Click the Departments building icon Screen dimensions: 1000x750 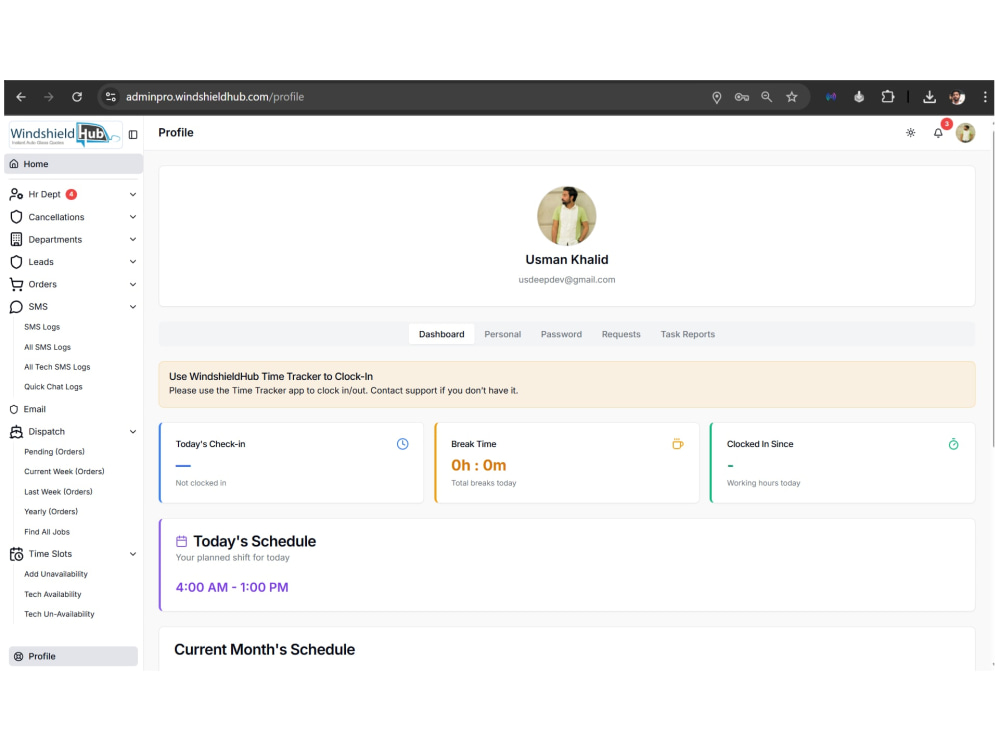[16, 239]
